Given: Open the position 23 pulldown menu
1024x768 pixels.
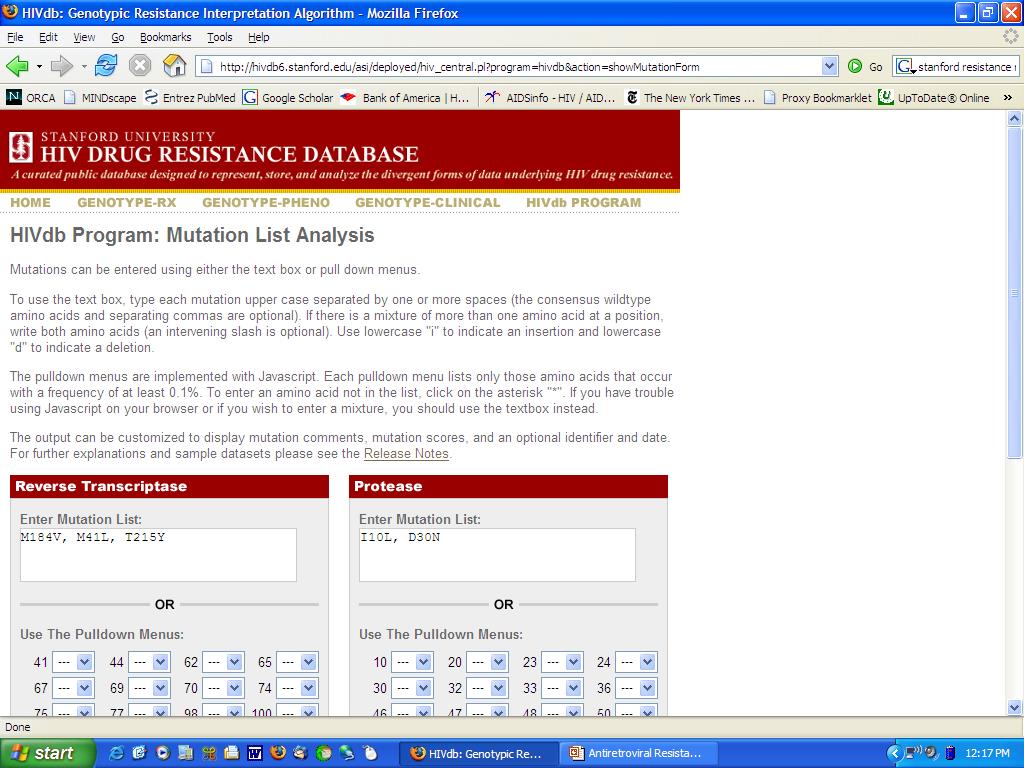Looking at the screenshot, I should pyautogui.click(x=562, y=662).
